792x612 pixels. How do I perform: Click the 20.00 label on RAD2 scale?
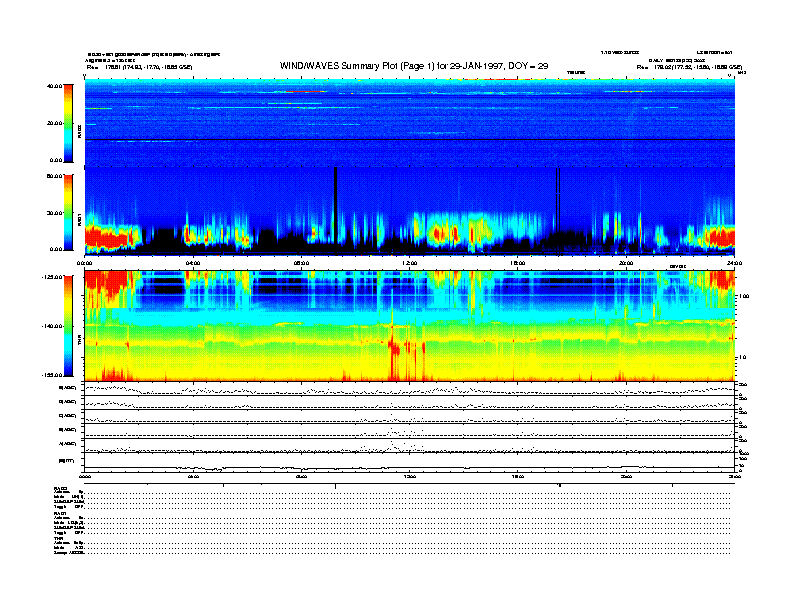click(x=55, y=123)
